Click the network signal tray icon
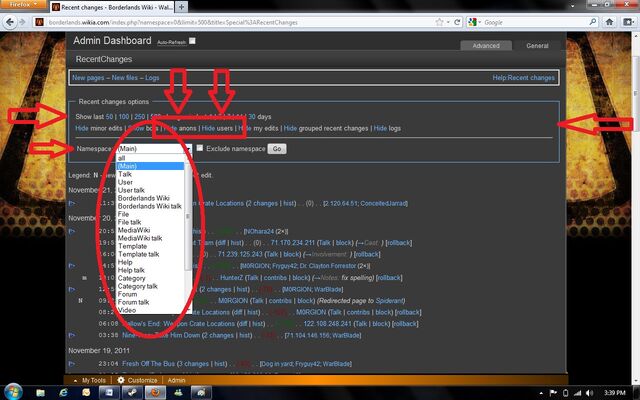Image resolution: width=640 pixels, height=400 pixels. pyautogui.click(x=577, y=393)
